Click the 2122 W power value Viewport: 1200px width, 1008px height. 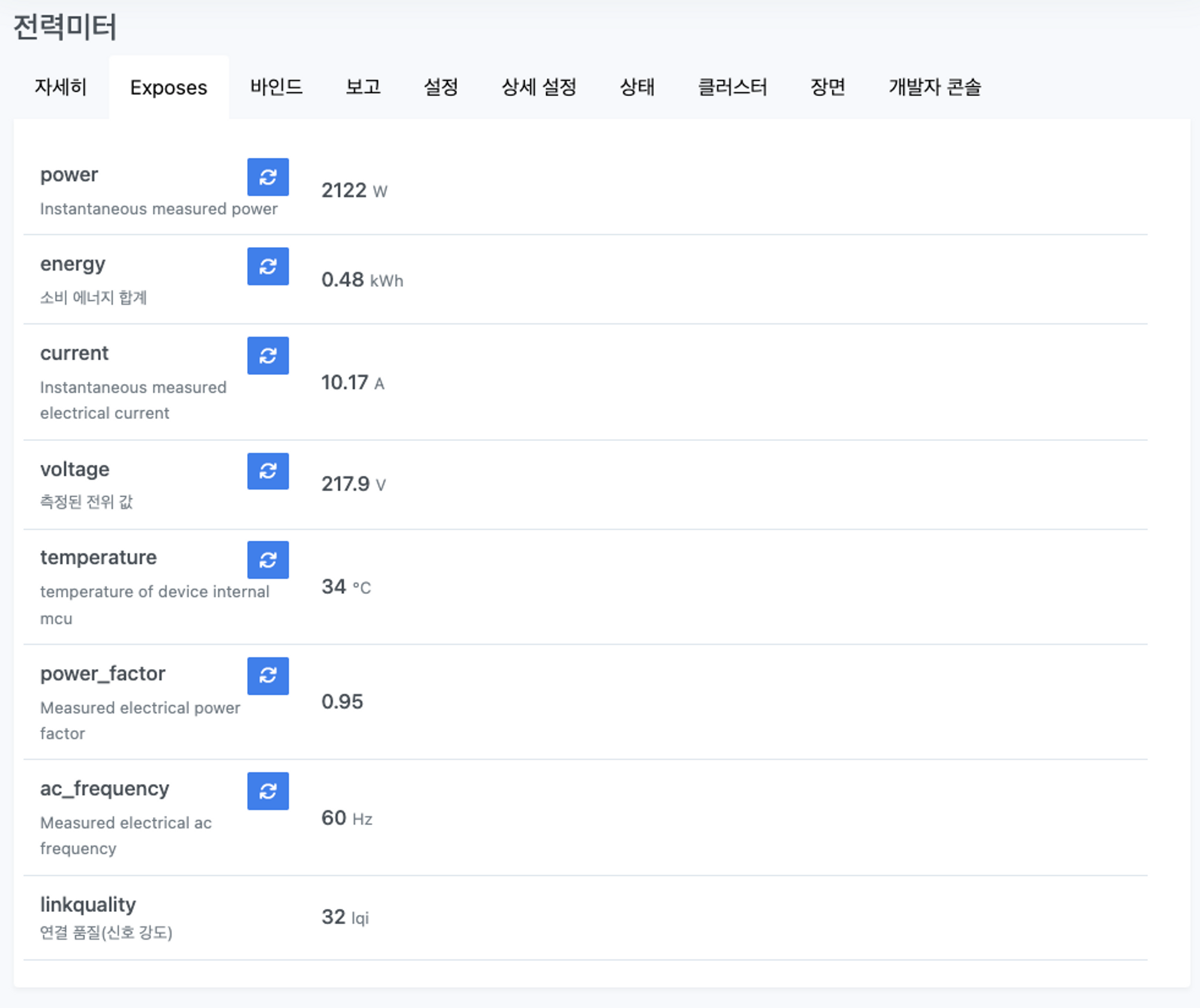[354, 191]
